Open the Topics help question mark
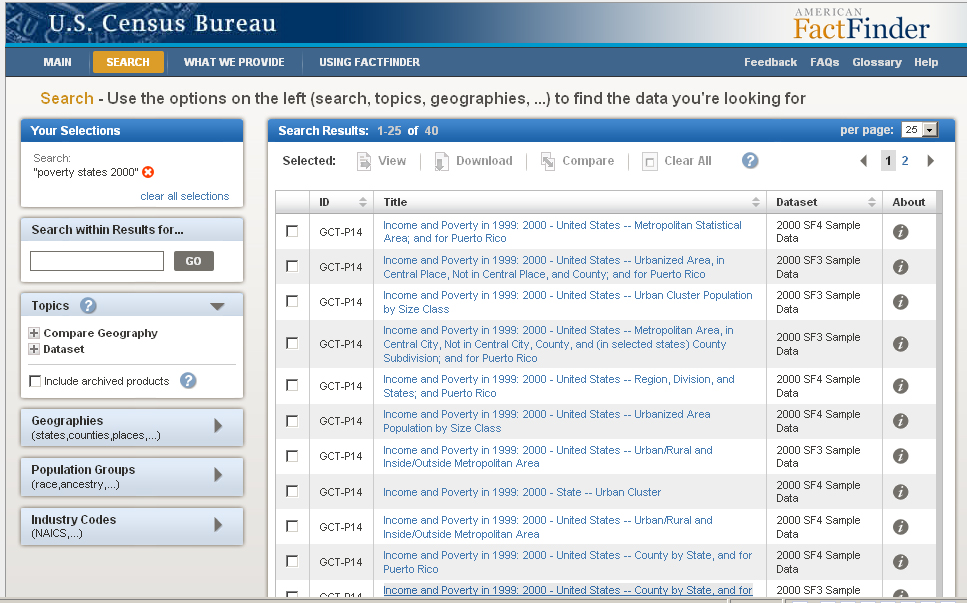The height and width of the screenshot is (603, 967). tap(88, 306)
